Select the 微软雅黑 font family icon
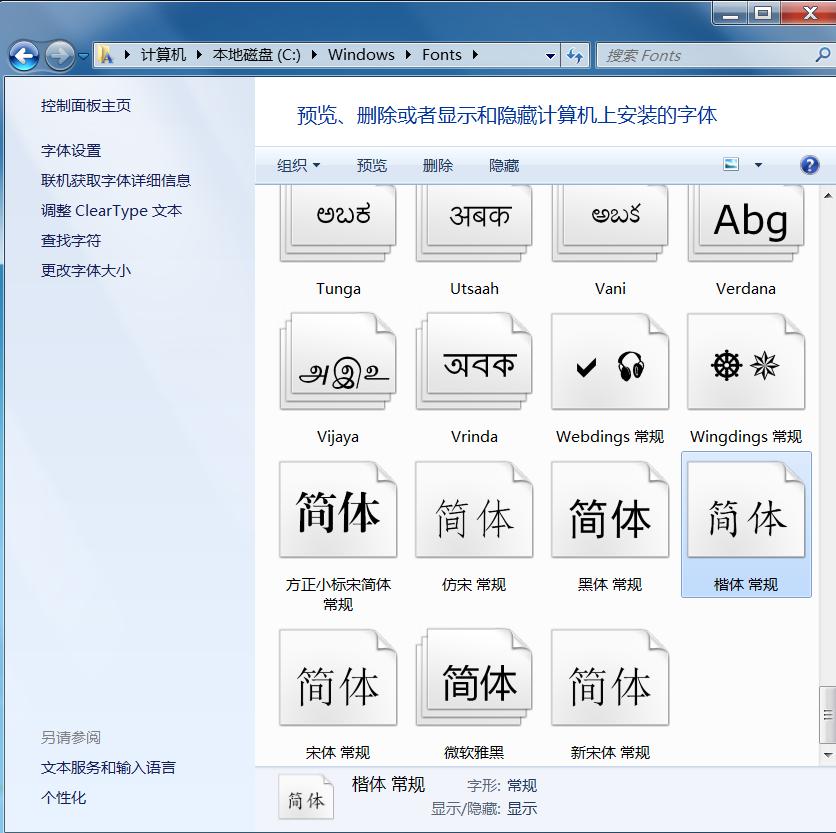Screen dimensions: 836x833 [x=474, y=678]
